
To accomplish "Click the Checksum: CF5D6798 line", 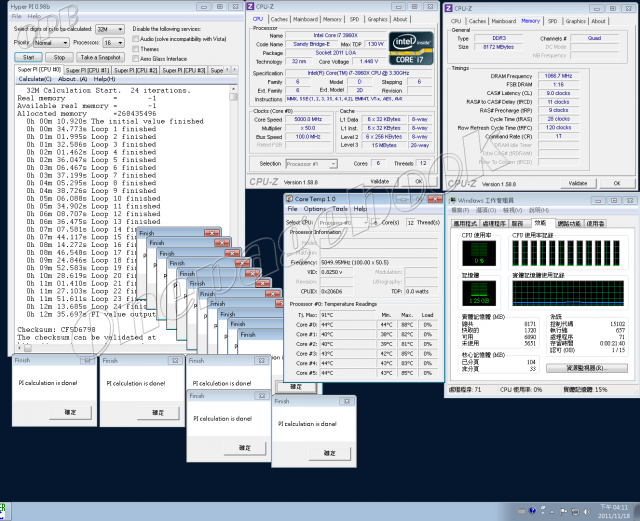I will tap(56, 329).
